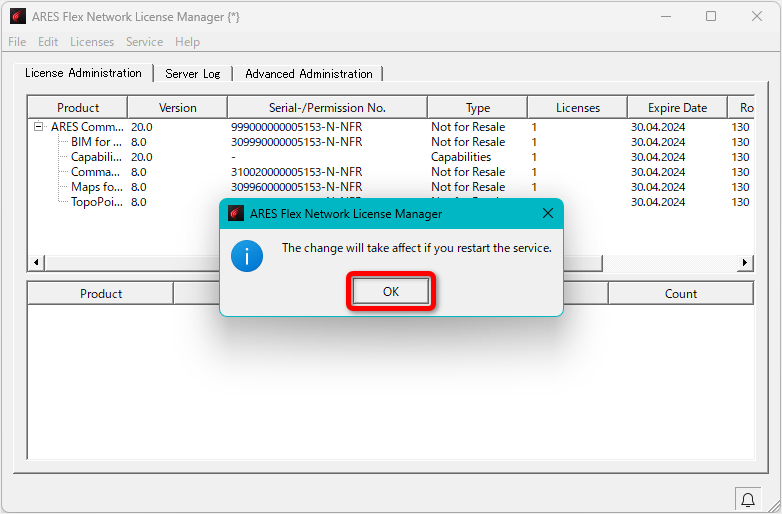The height and width of the screenshot is (514, 782).
Task: Open the Edit menu
Action: click(x=48, y=42)
